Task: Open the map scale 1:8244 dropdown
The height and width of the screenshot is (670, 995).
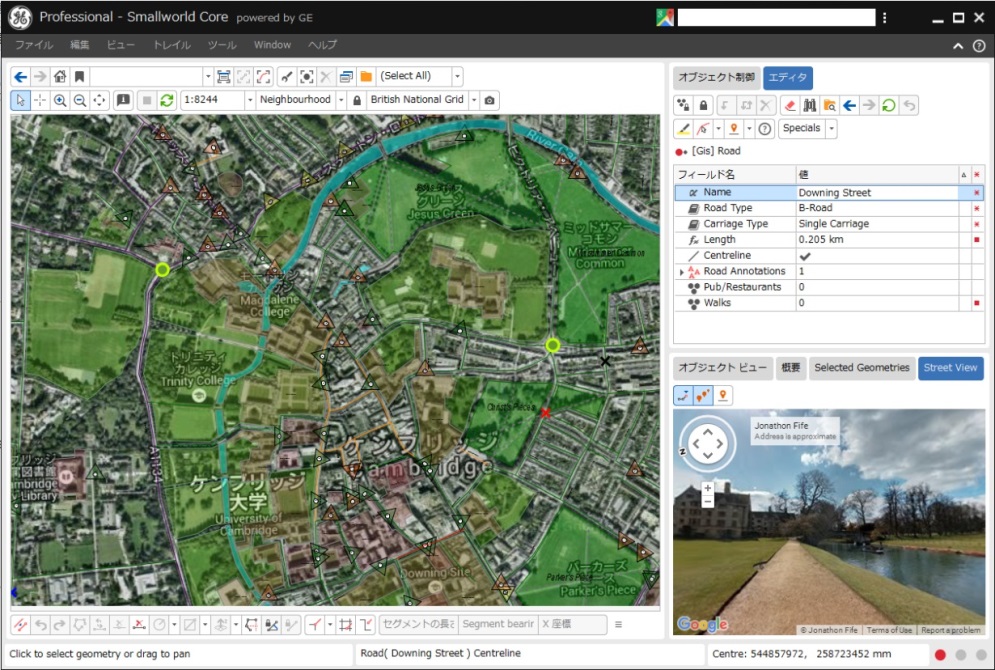Action: [x=249, y=100]
